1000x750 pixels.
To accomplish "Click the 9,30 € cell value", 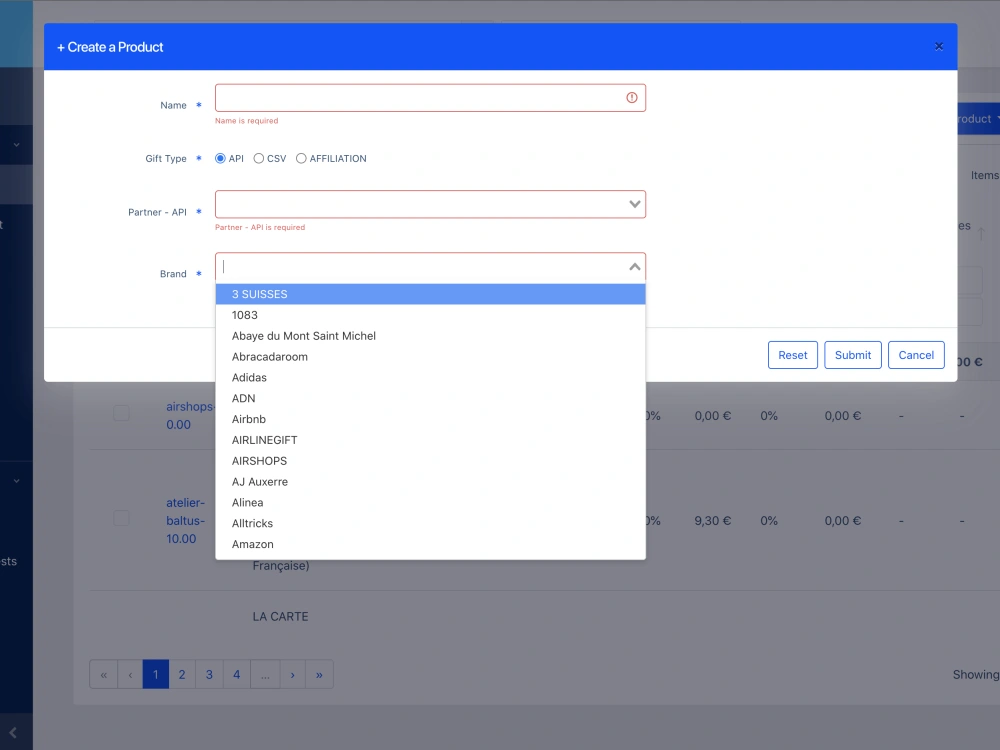I will [x=712, y=520].
